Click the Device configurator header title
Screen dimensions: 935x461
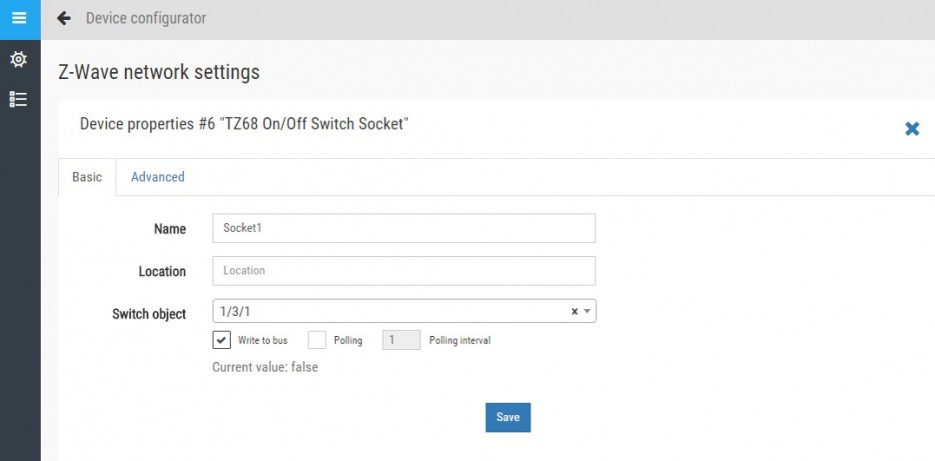146,18
